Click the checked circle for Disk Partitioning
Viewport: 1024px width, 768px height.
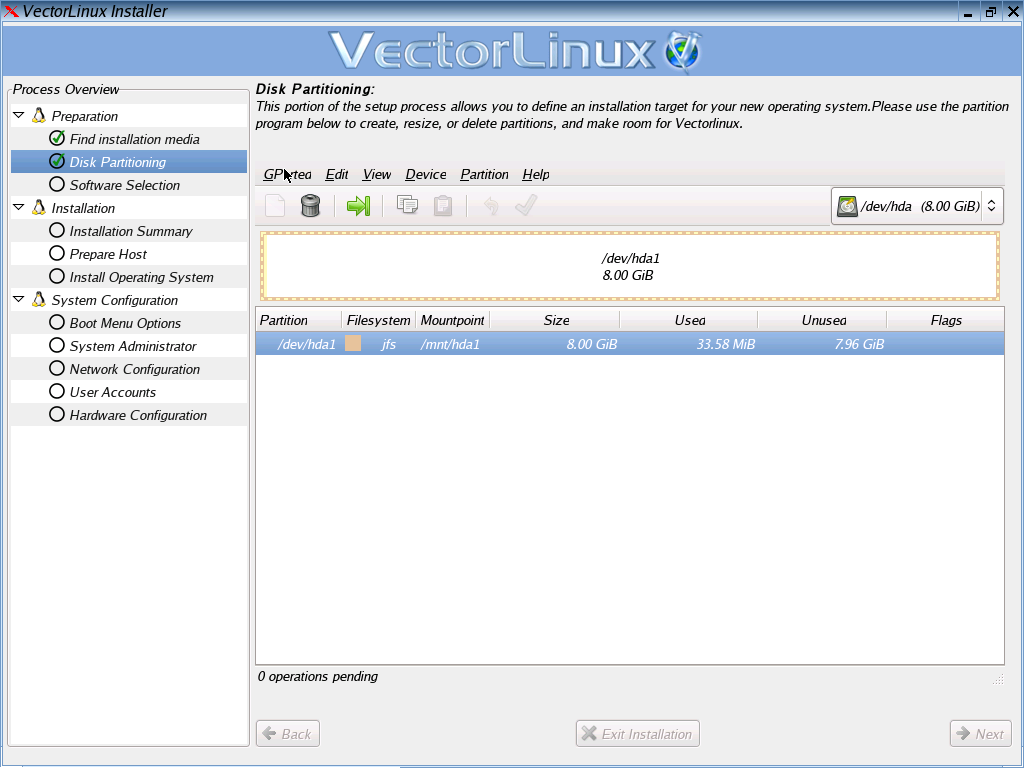point(57,161)
